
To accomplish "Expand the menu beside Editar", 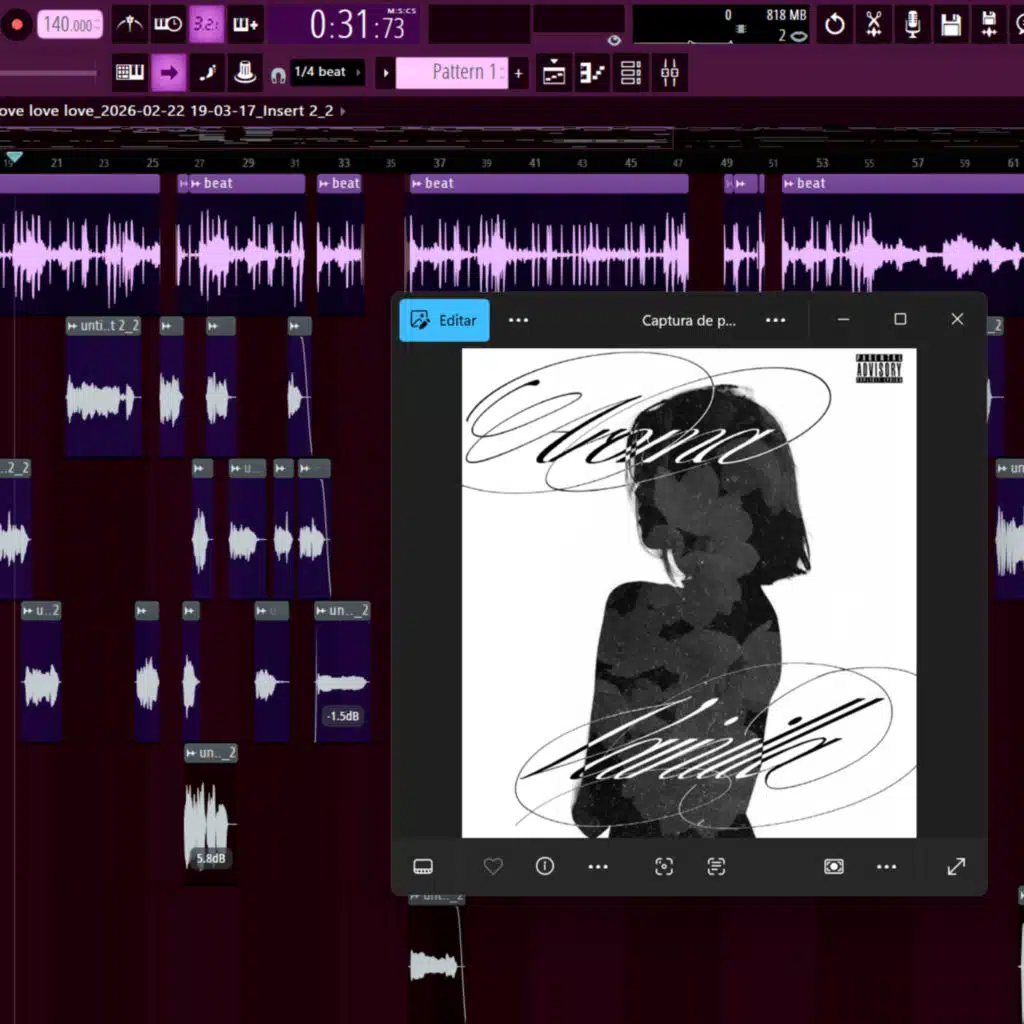I will pos(518,320).
